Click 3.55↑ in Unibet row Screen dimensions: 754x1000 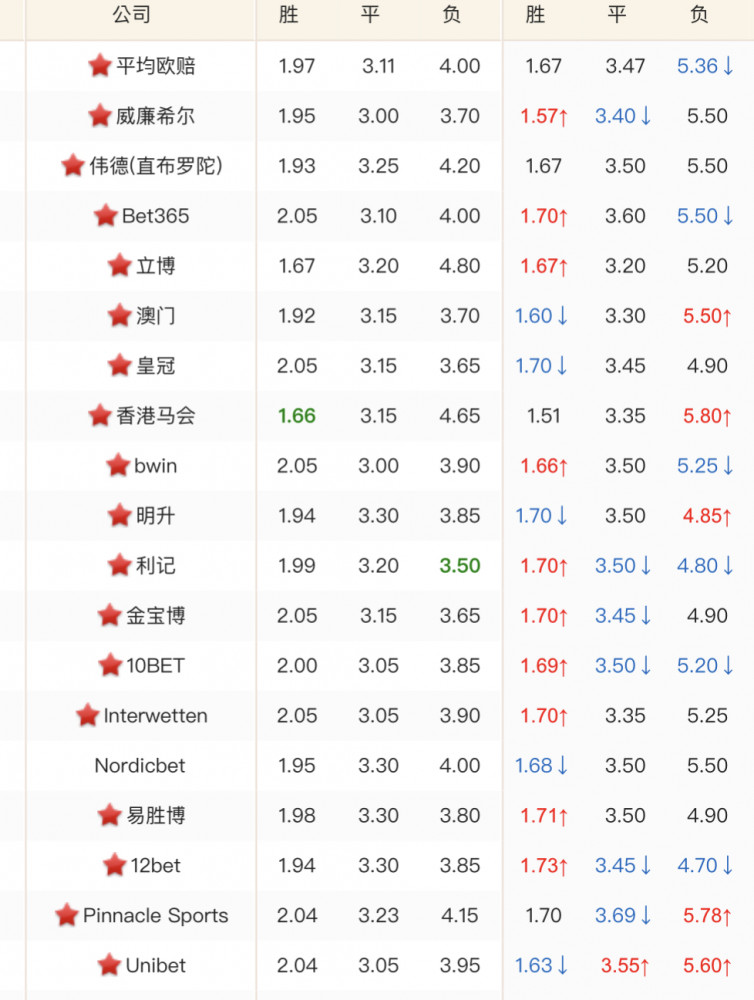pos(625,966)
